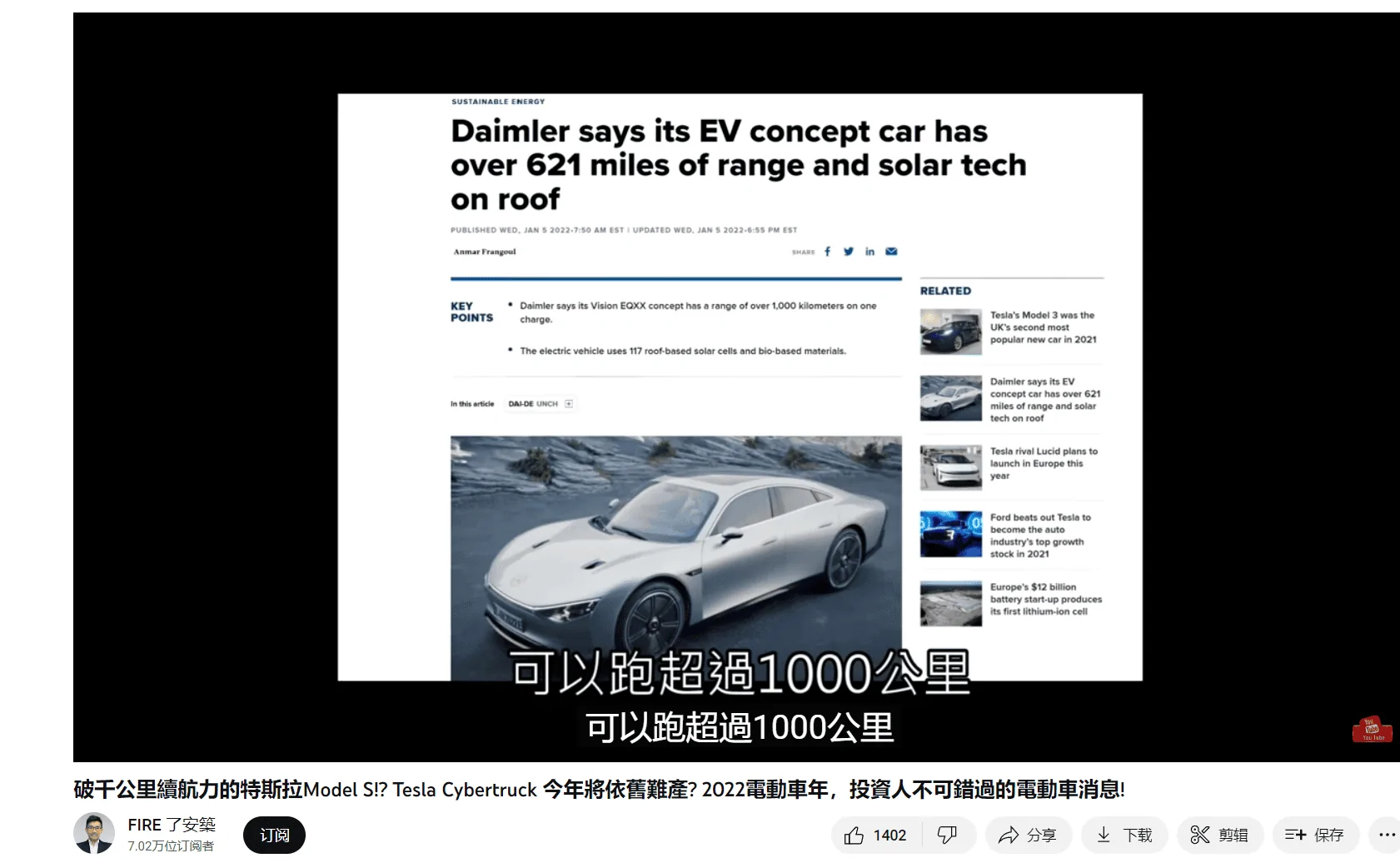Click the Tesla Model 3 related thumbnail
The width and height of the screenshot is (1400, 868).
tap(950, 332)
